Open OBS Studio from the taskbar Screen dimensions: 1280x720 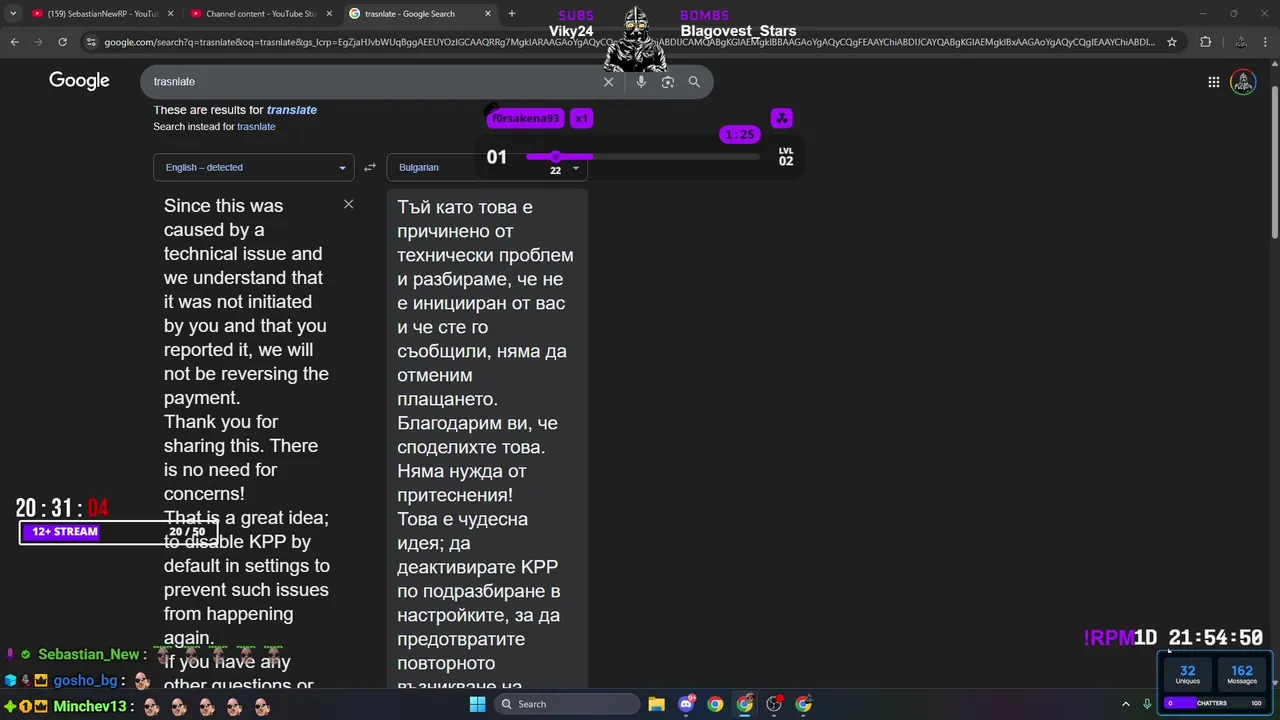coord(774,704)
